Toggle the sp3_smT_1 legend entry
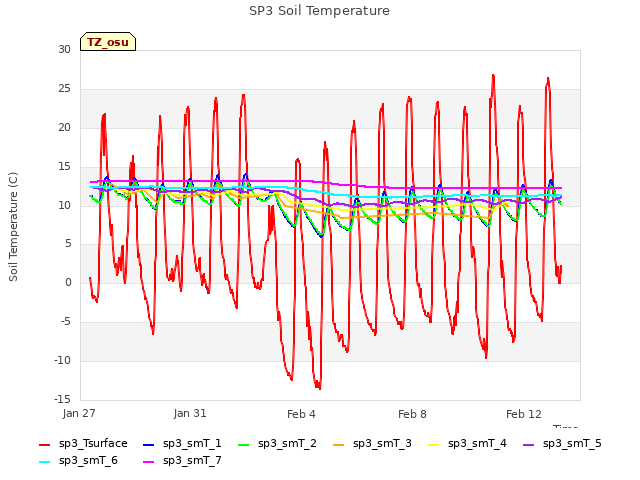Image resolution: width=640 pixels, height=480 pixels. (182, 443)
